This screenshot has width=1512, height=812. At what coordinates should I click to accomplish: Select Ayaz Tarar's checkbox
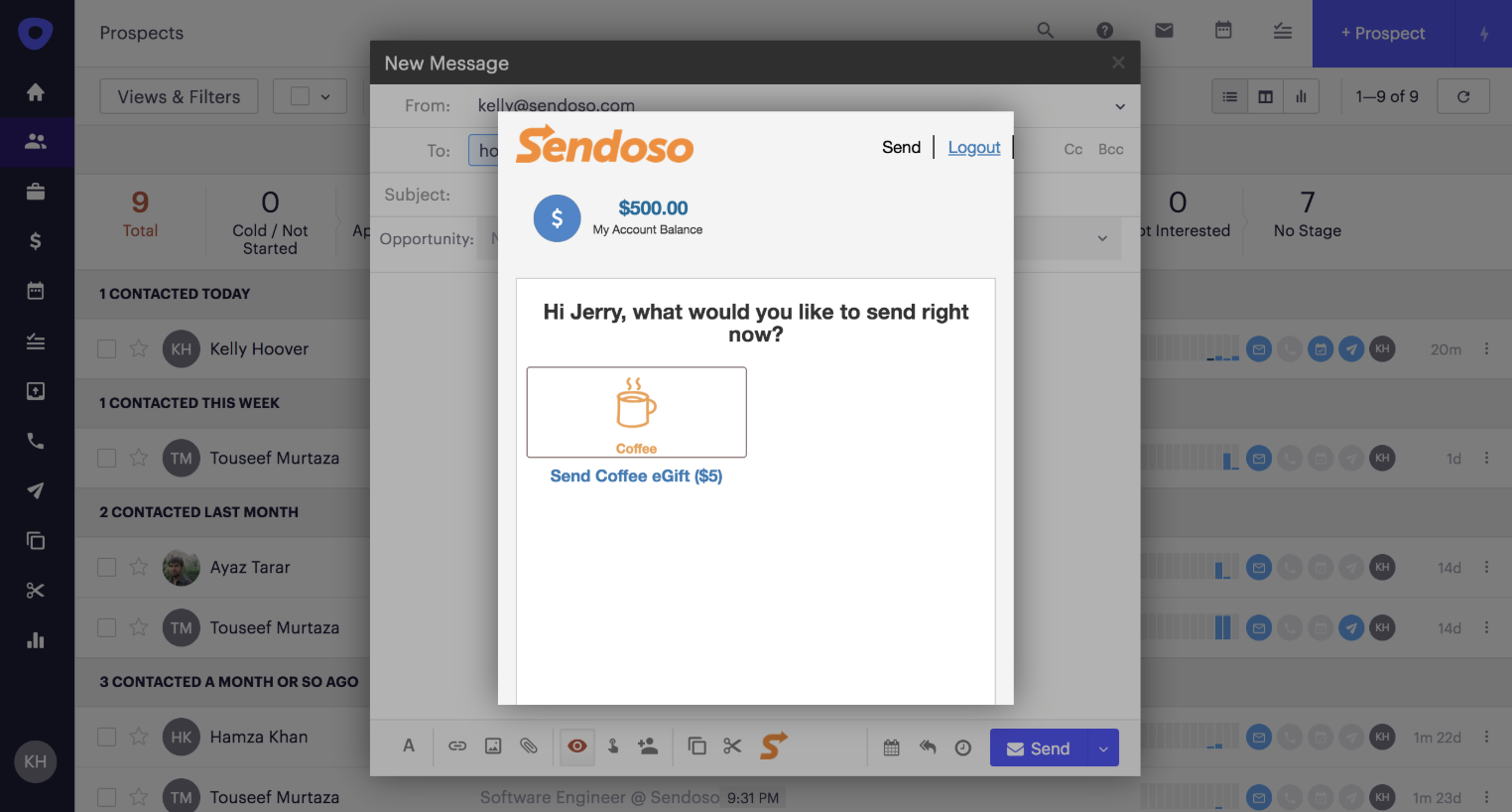(x=107, y=568)
